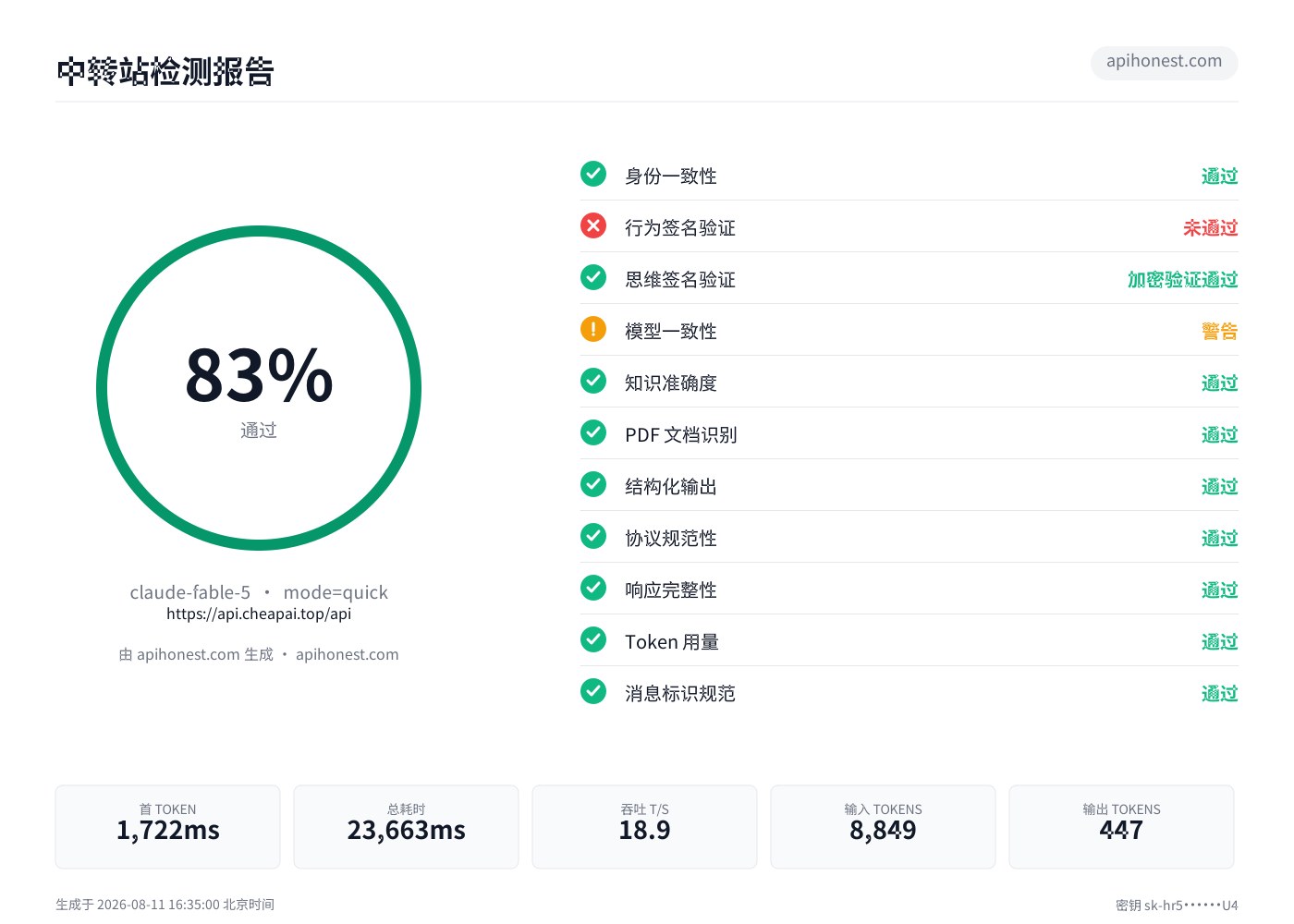Viewport: 1294px width, 924px height.
Task: Click the apihonest.com badge at top right
Action: click(x=1164, y=62)
